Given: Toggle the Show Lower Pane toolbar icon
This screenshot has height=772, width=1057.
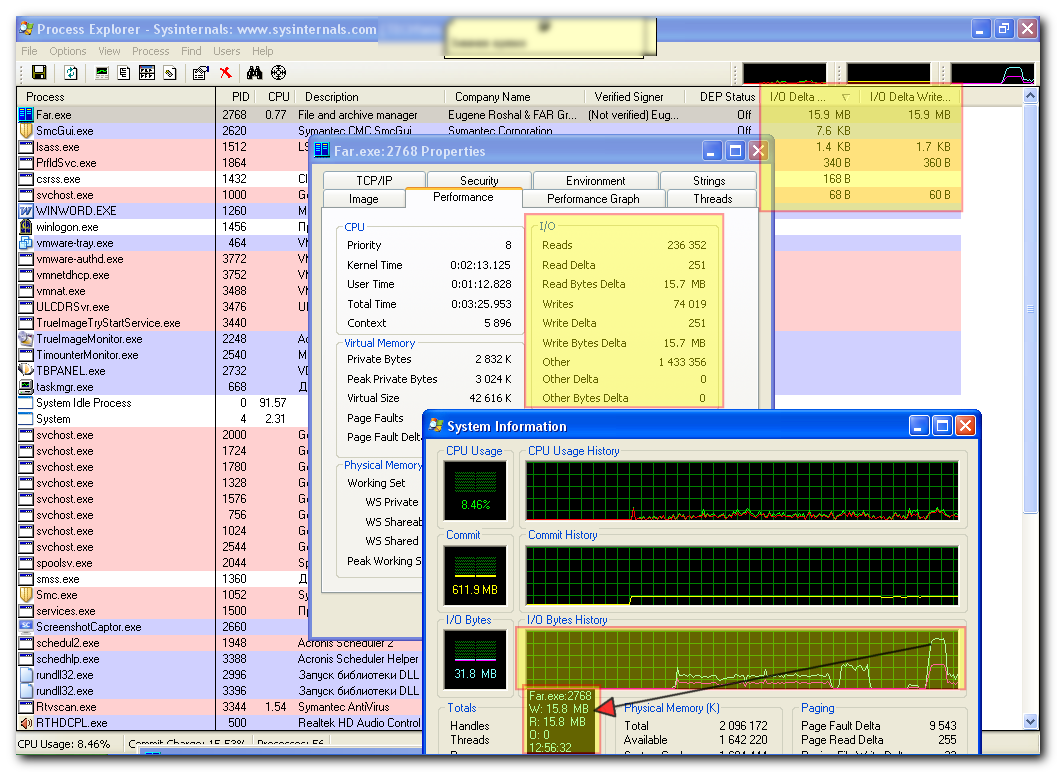Looking at the screenshot, I should coord(147,73).
